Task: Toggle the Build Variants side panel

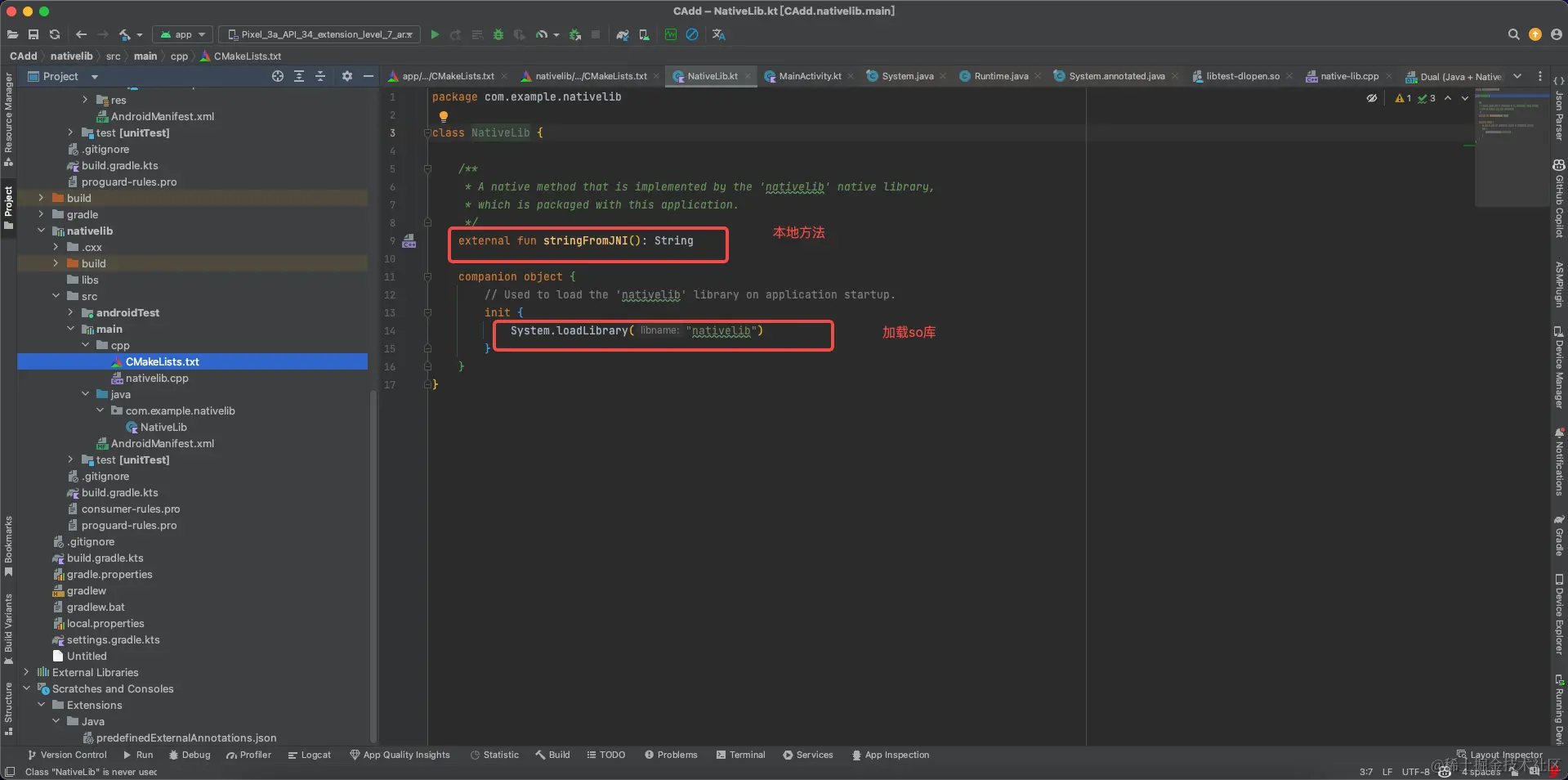Action: [x=8, y=630]
